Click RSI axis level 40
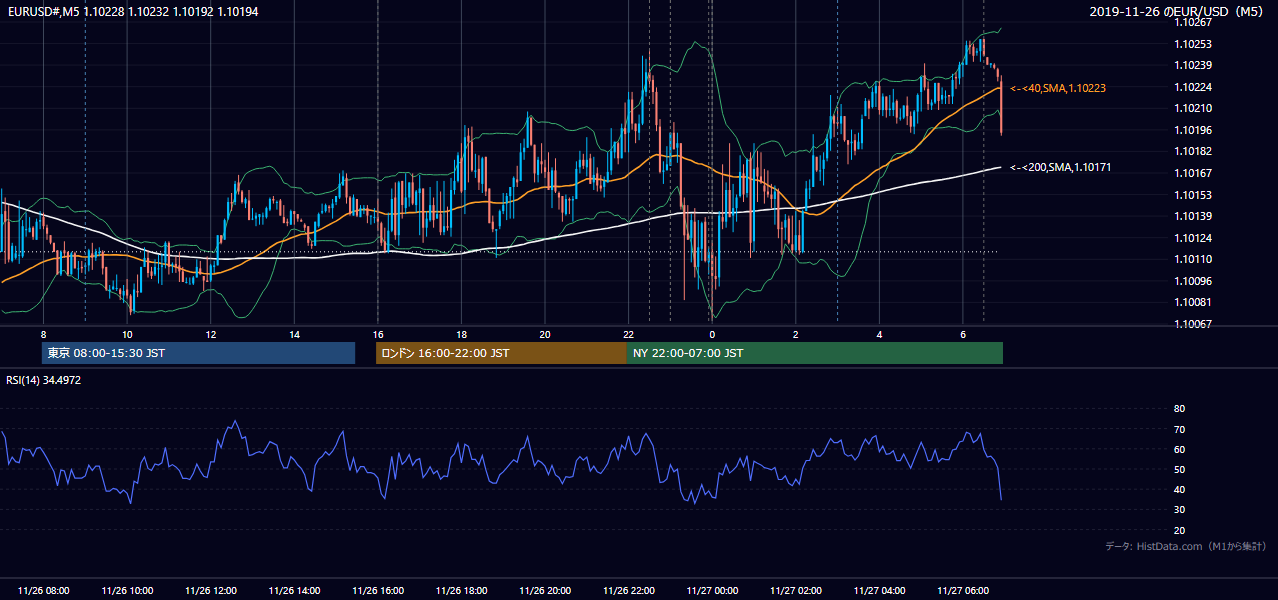 [x=1180, y=489]
